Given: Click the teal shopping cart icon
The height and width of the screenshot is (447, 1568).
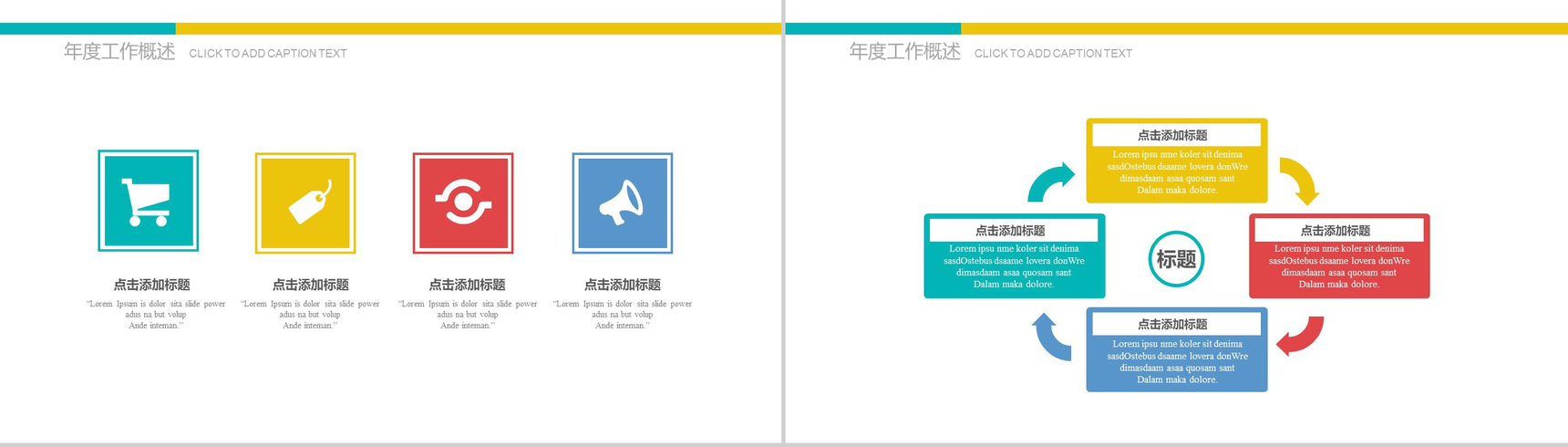Looking at the screenshot, I should pos(148,202).
